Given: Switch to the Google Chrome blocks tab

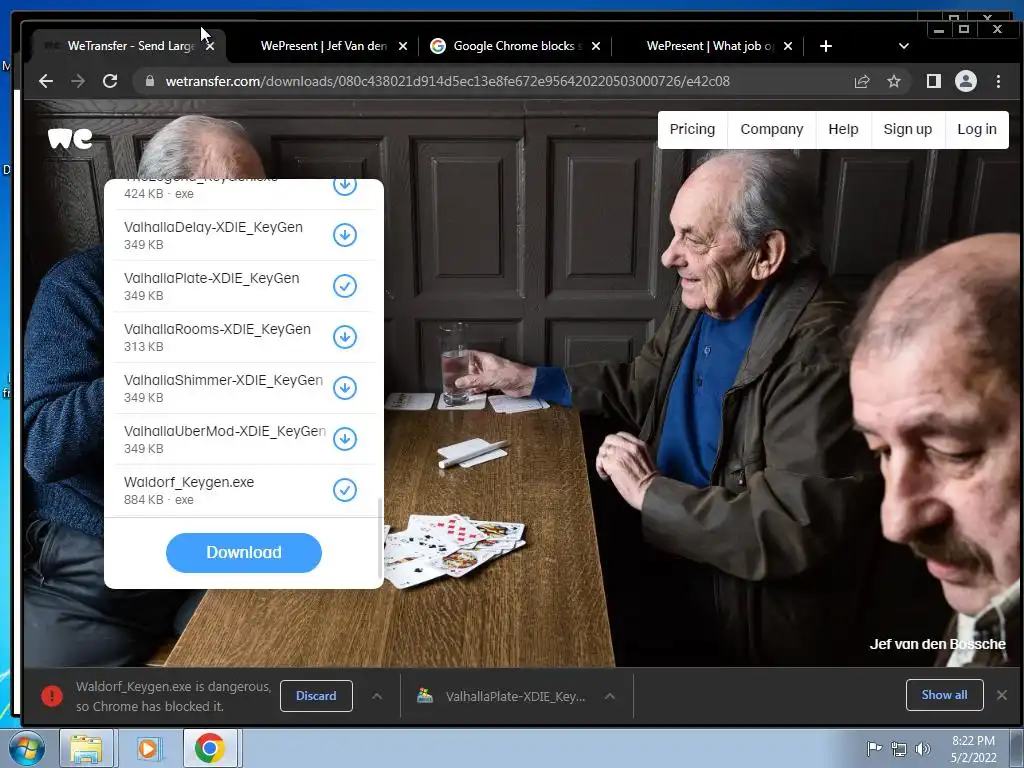Looking at the screenshot, I should (516, 46).
